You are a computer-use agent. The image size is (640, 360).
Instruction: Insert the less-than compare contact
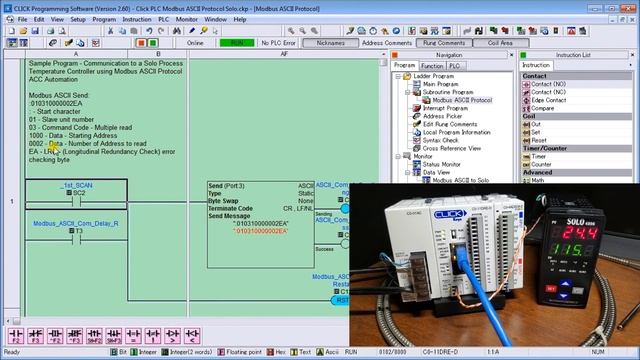[192, 336]
